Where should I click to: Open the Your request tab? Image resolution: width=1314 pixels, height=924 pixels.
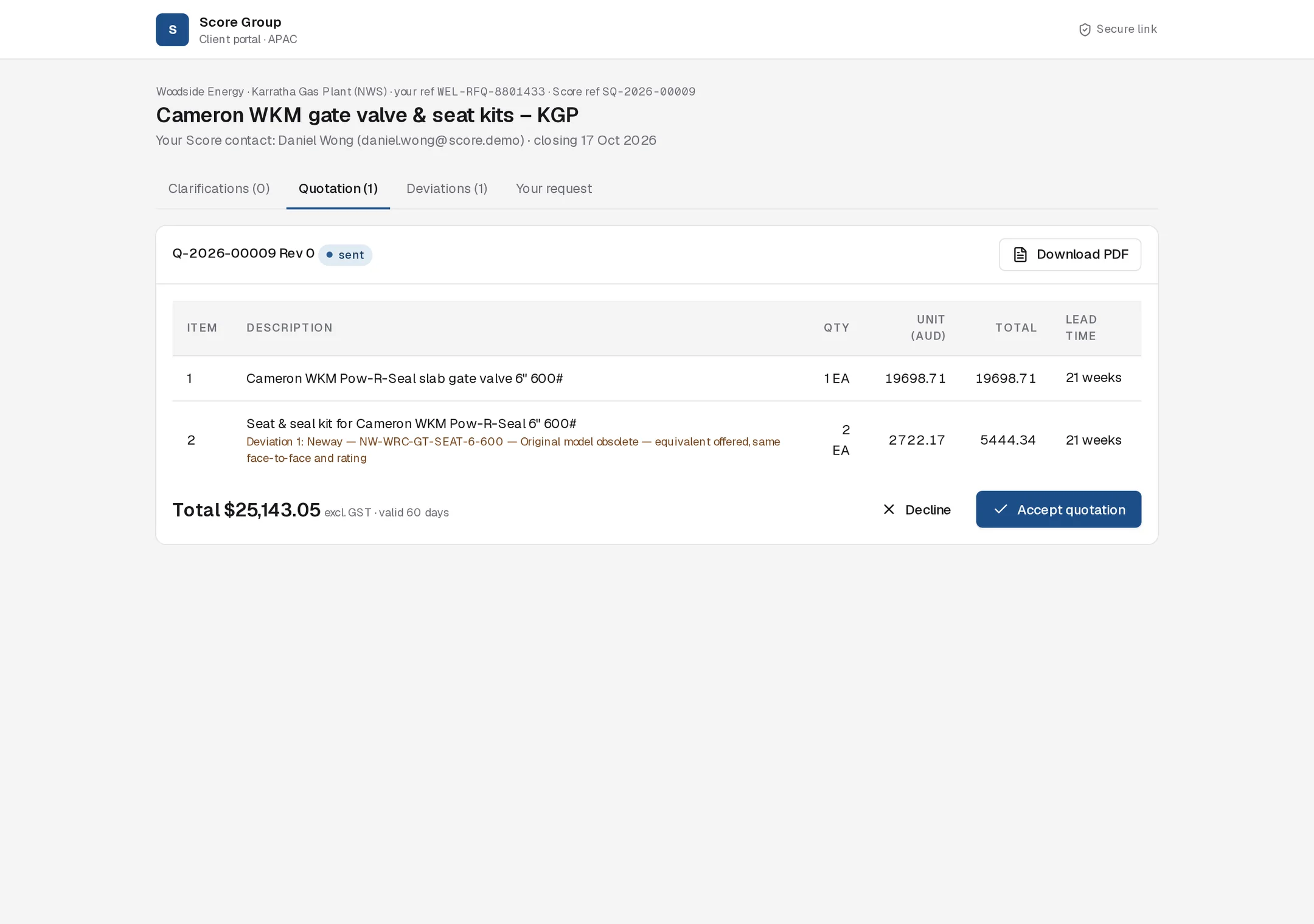[554, 189]
